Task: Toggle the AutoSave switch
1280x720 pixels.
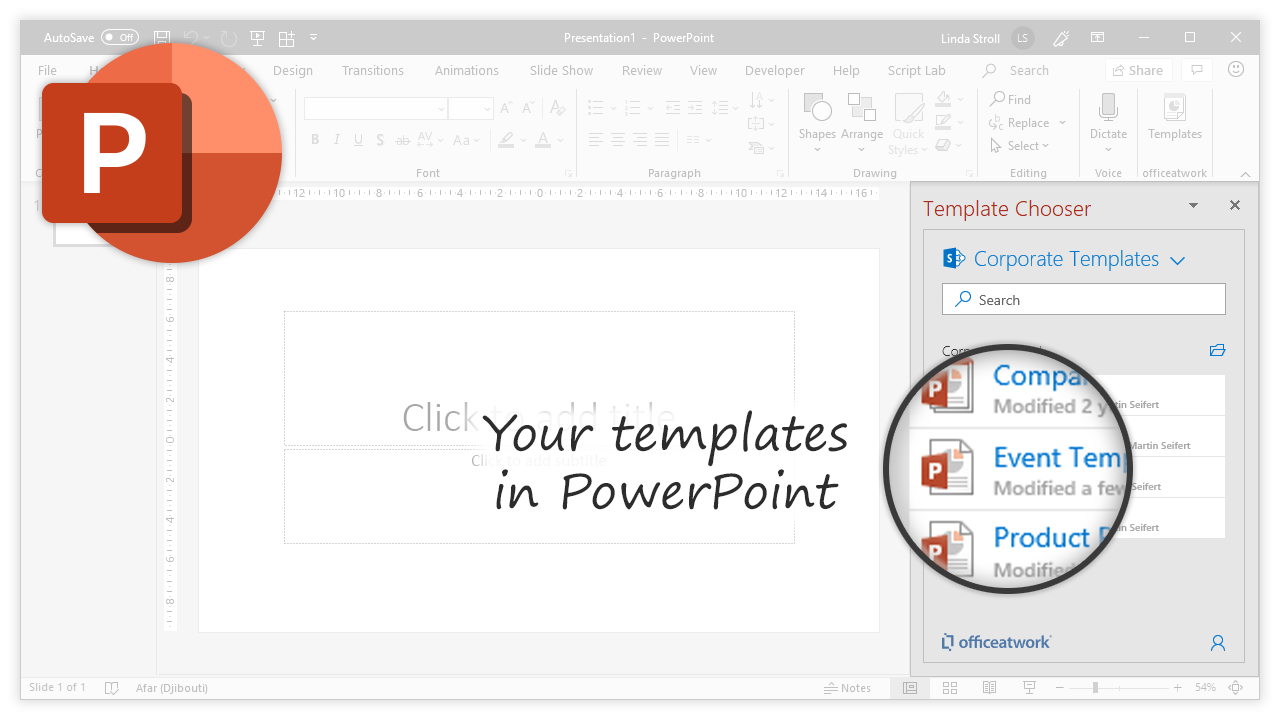Action: pos(120,38)
